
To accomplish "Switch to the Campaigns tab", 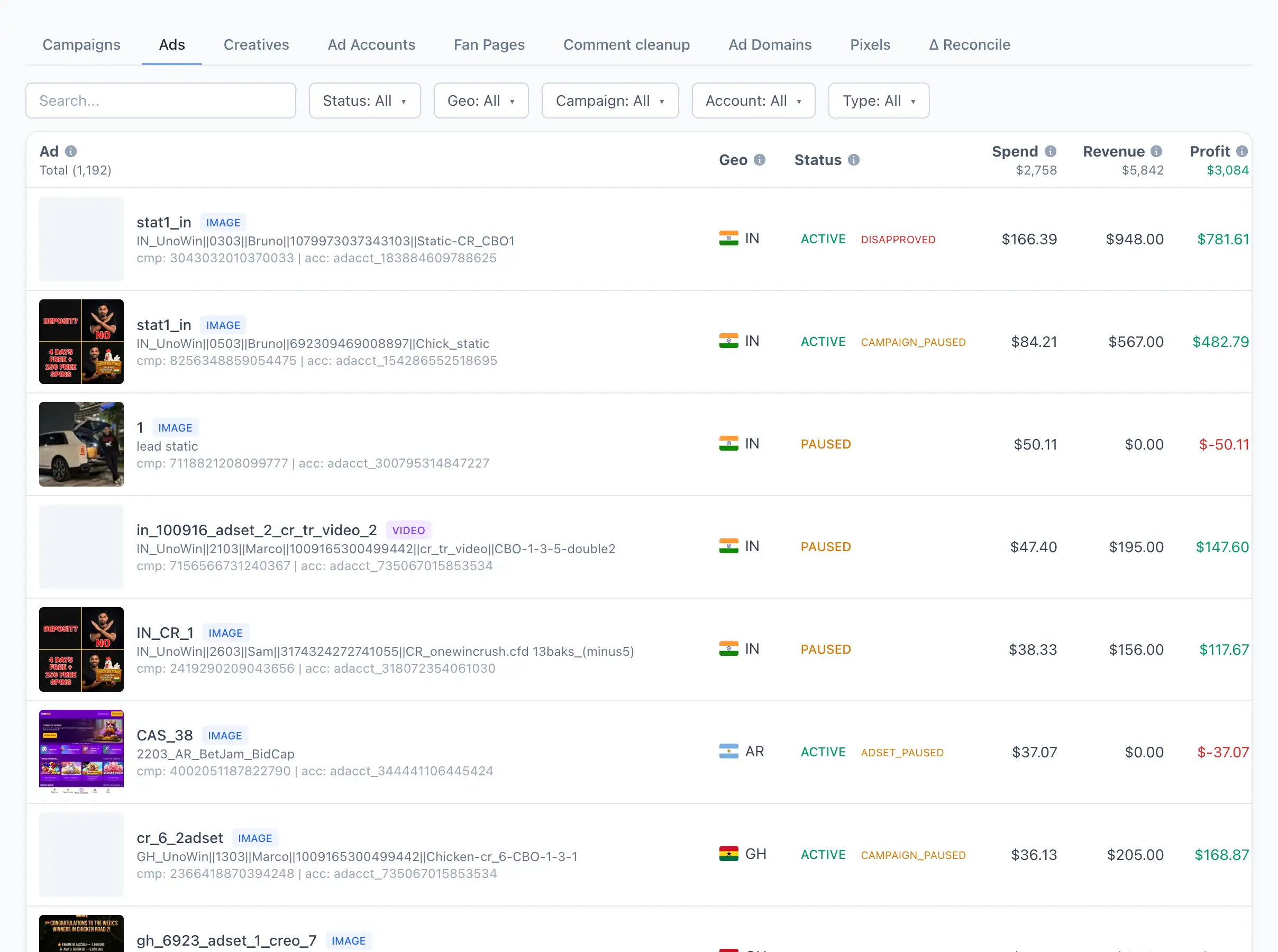I will [81, 45].
